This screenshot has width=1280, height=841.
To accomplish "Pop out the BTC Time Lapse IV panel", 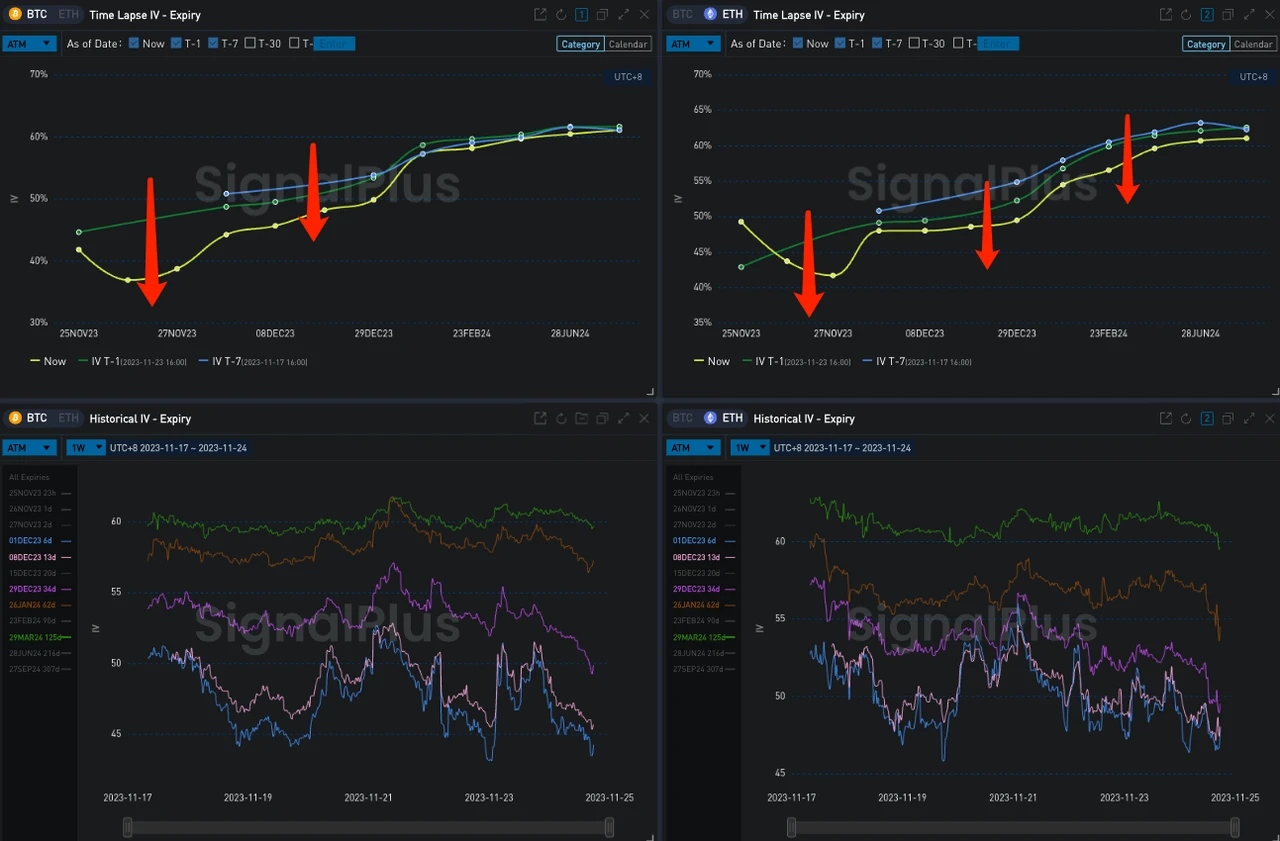I will click(540, 15).
